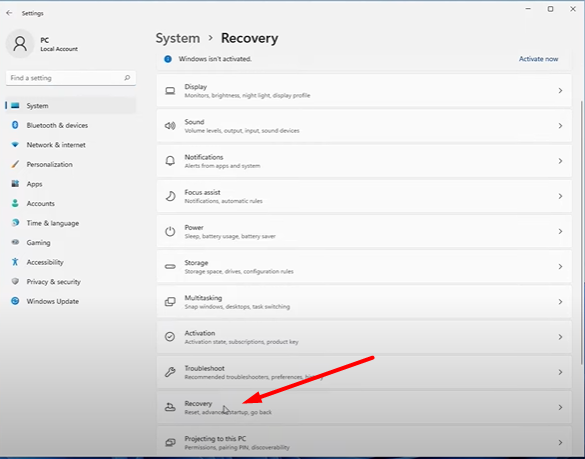Click the Activation checkmark icon
This screenshot has width=585, height=459.
click(170, 337)
